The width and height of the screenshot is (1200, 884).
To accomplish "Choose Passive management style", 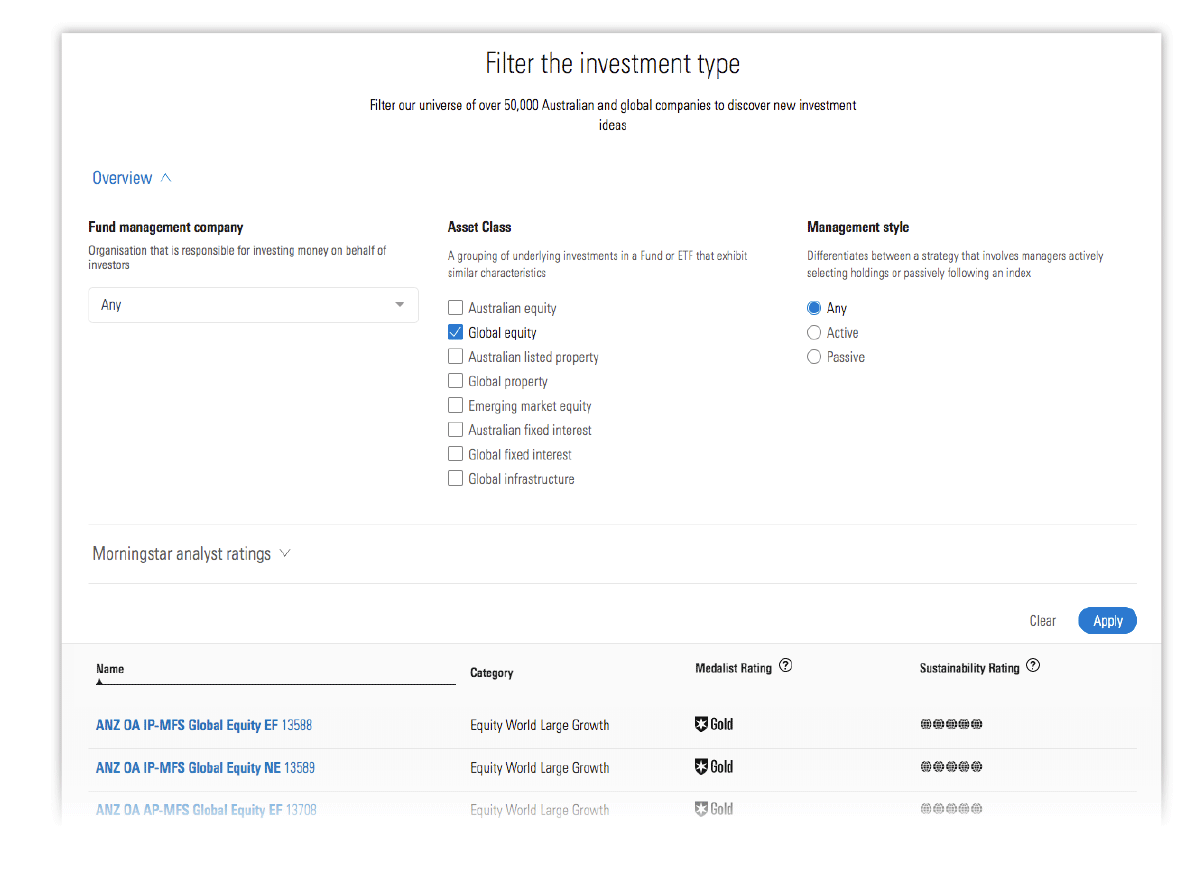I will click(x=814, y=357).
